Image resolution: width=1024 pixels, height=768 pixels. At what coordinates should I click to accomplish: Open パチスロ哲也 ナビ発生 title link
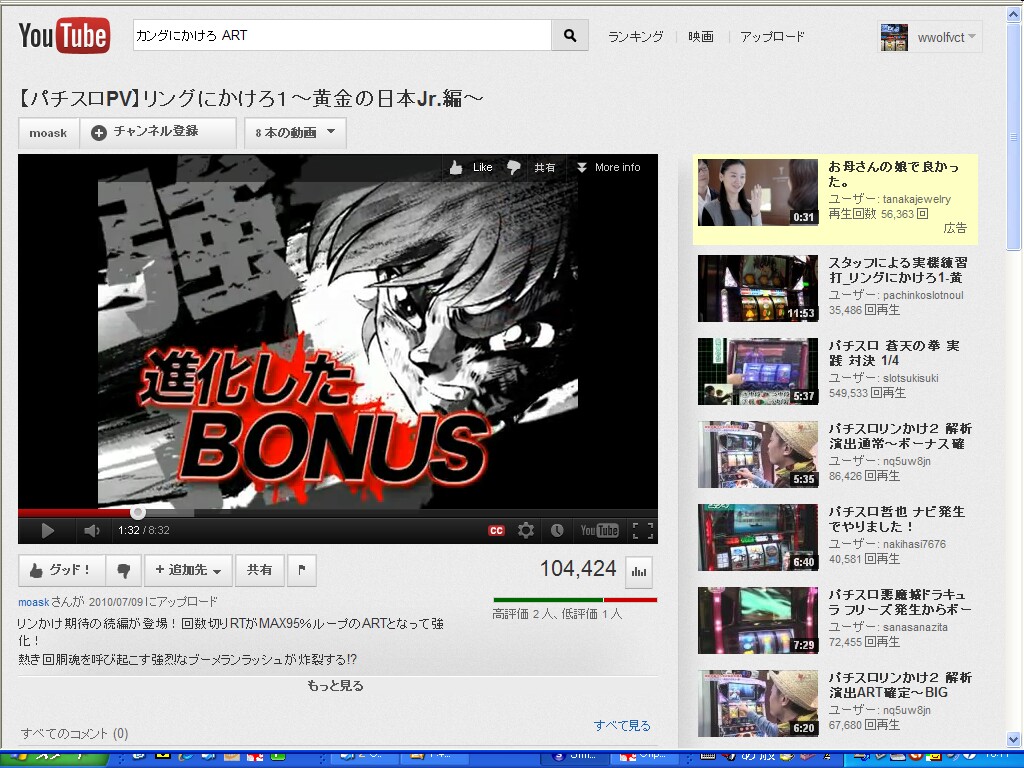(897, 519)
